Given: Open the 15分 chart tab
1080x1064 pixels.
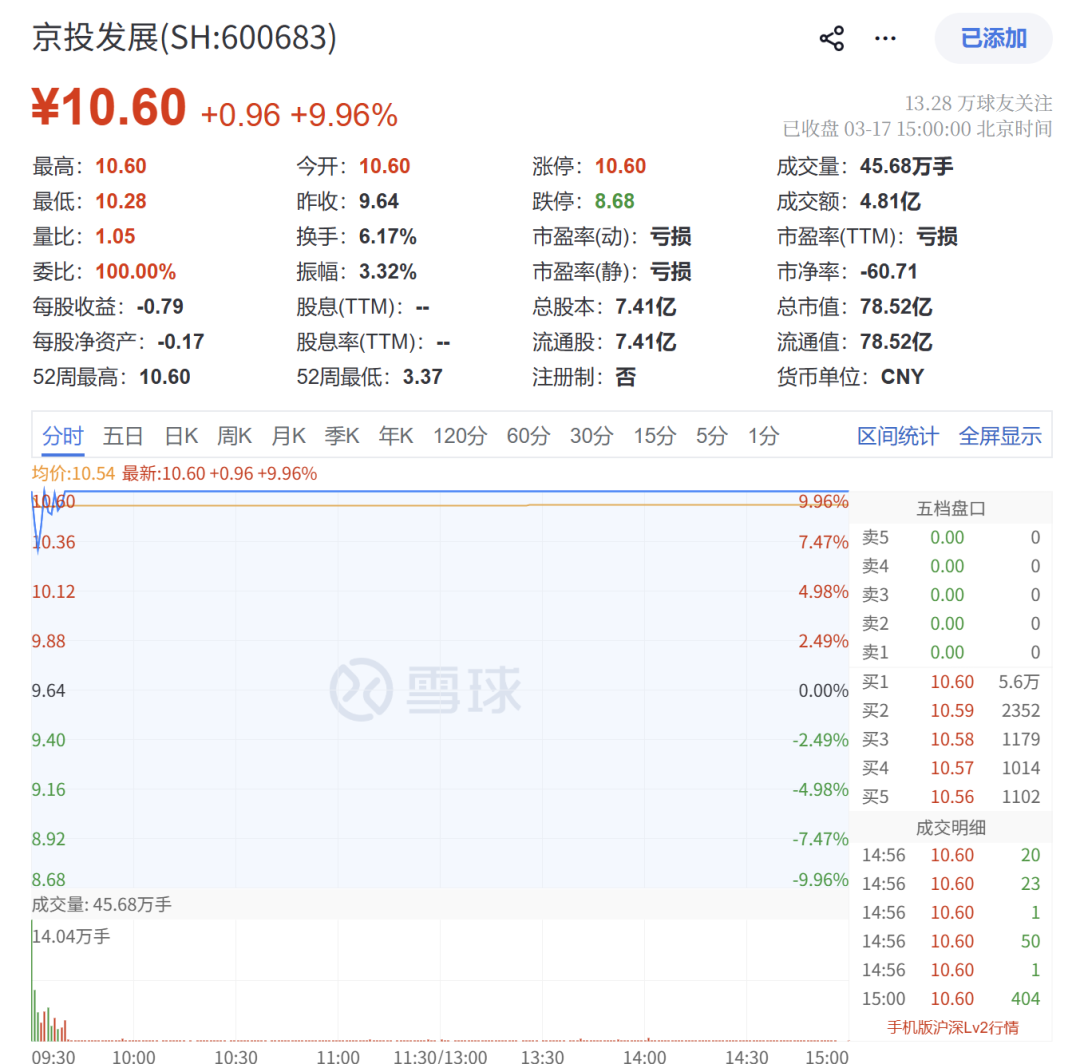Looking at the screenshot, I should [655, 436].
